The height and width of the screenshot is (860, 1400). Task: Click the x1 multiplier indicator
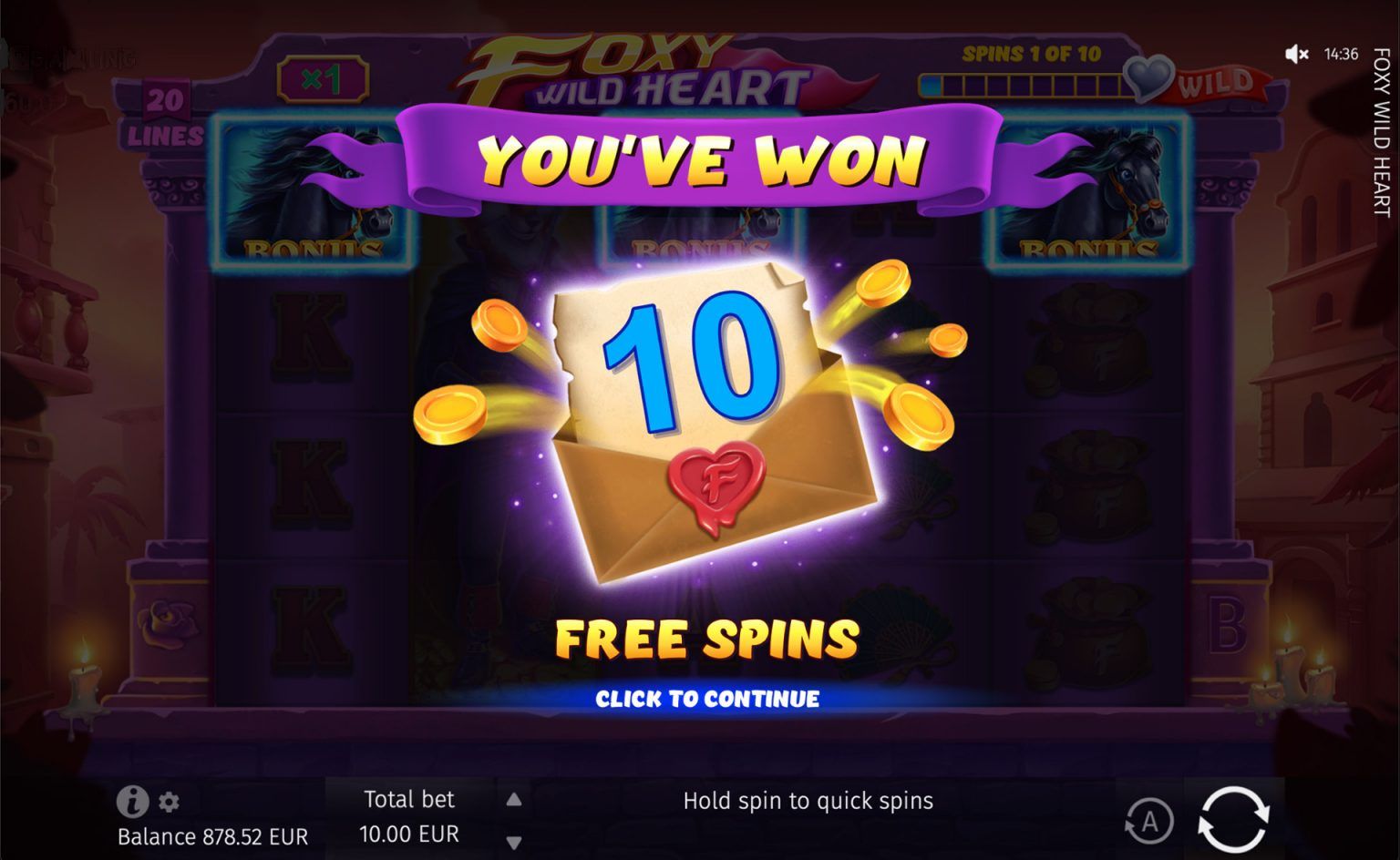click(322, 79)
